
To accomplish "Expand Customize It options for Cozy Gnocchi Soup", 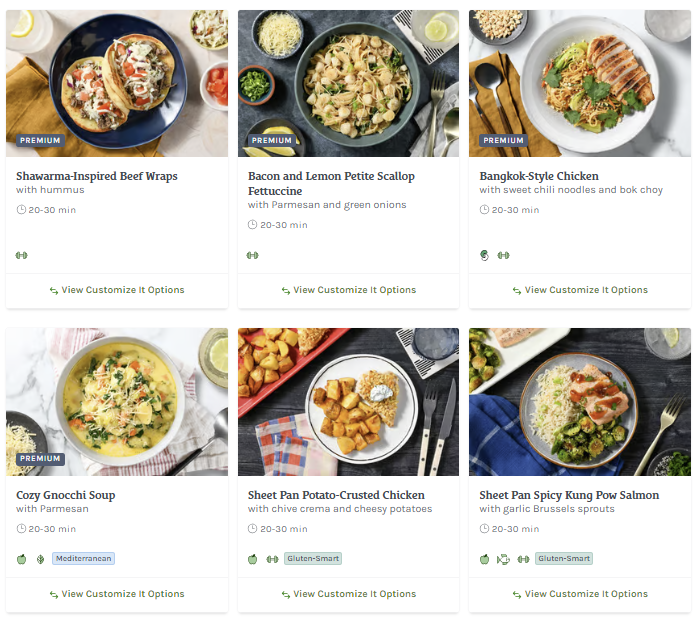I will pos(117,594).
